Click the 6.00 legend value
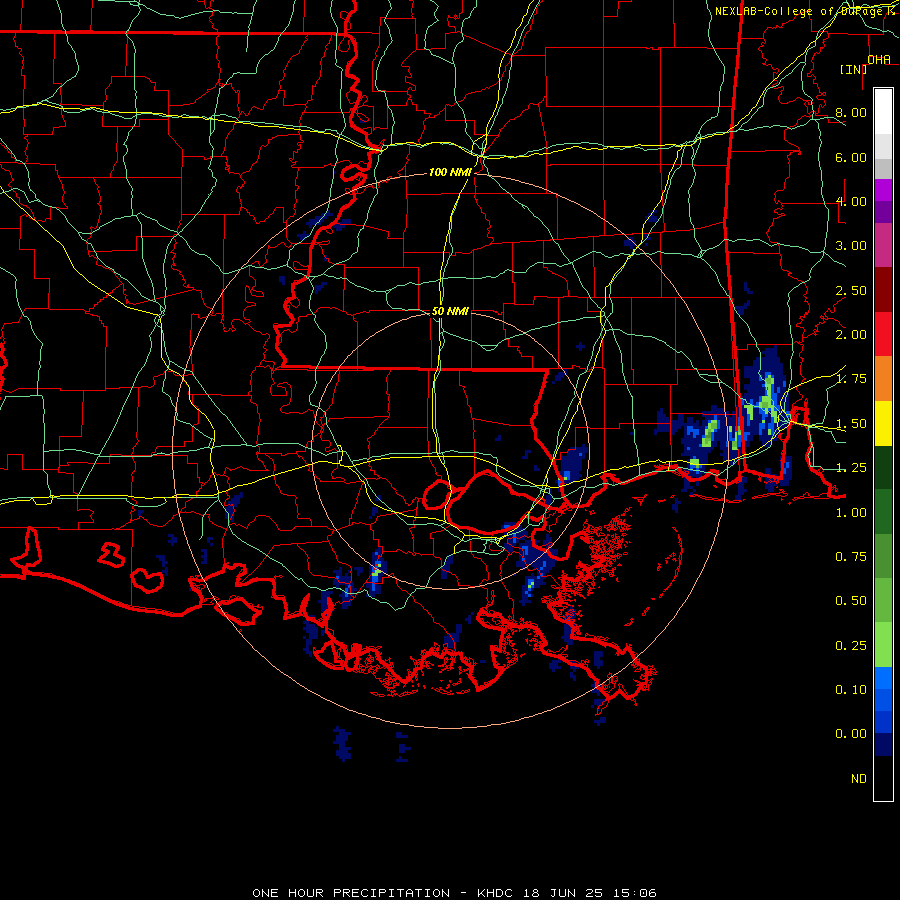 (851, 157)
